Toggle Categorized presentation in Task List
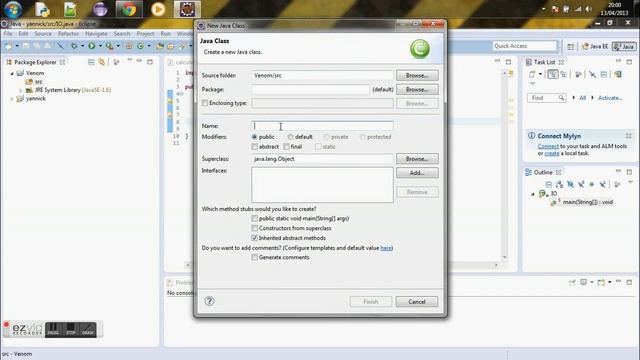The height and width of the screenshot is (360, 640). coord(553,74)
